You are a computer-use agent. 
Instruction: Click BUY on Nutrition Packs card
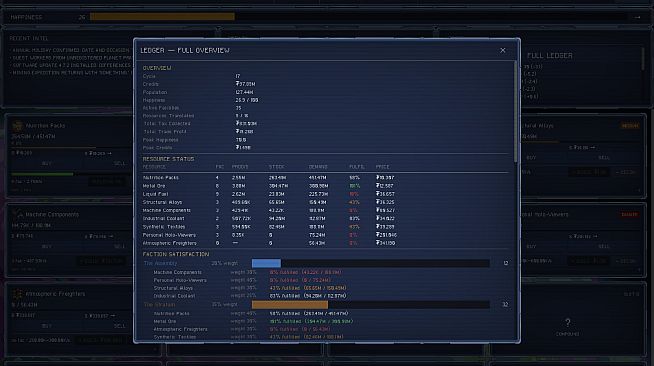point(47,163)
